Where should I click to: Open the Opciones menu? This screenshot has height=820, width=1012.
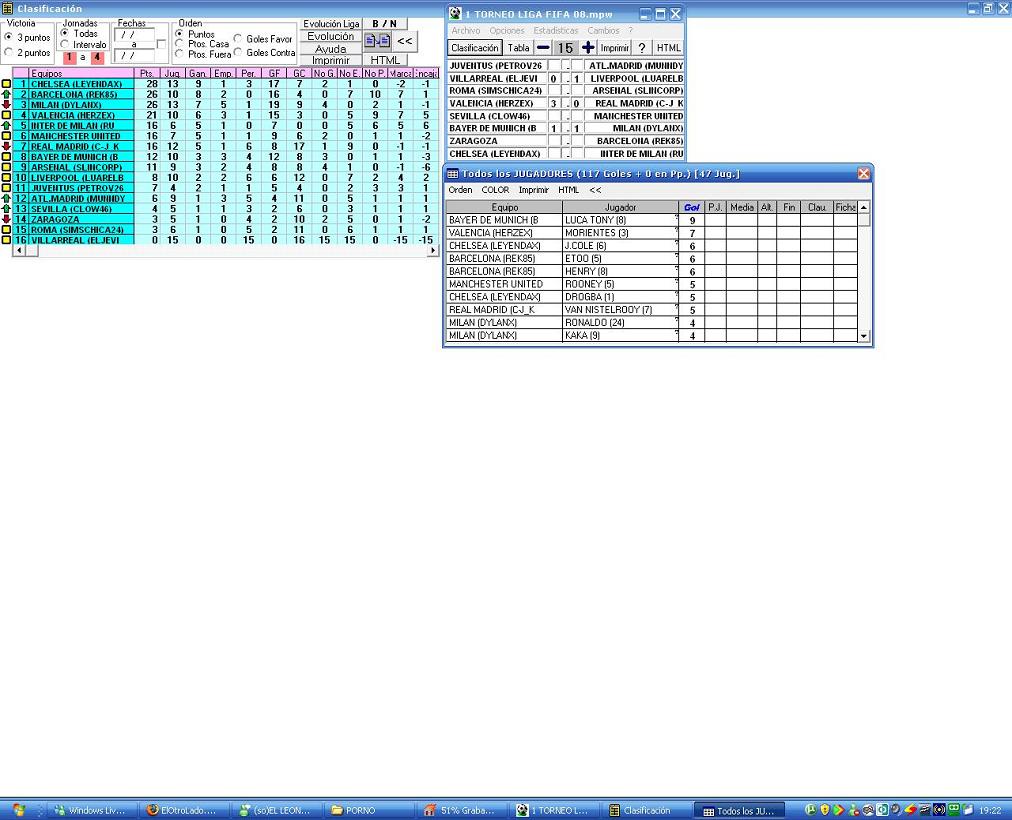(507, 30)
